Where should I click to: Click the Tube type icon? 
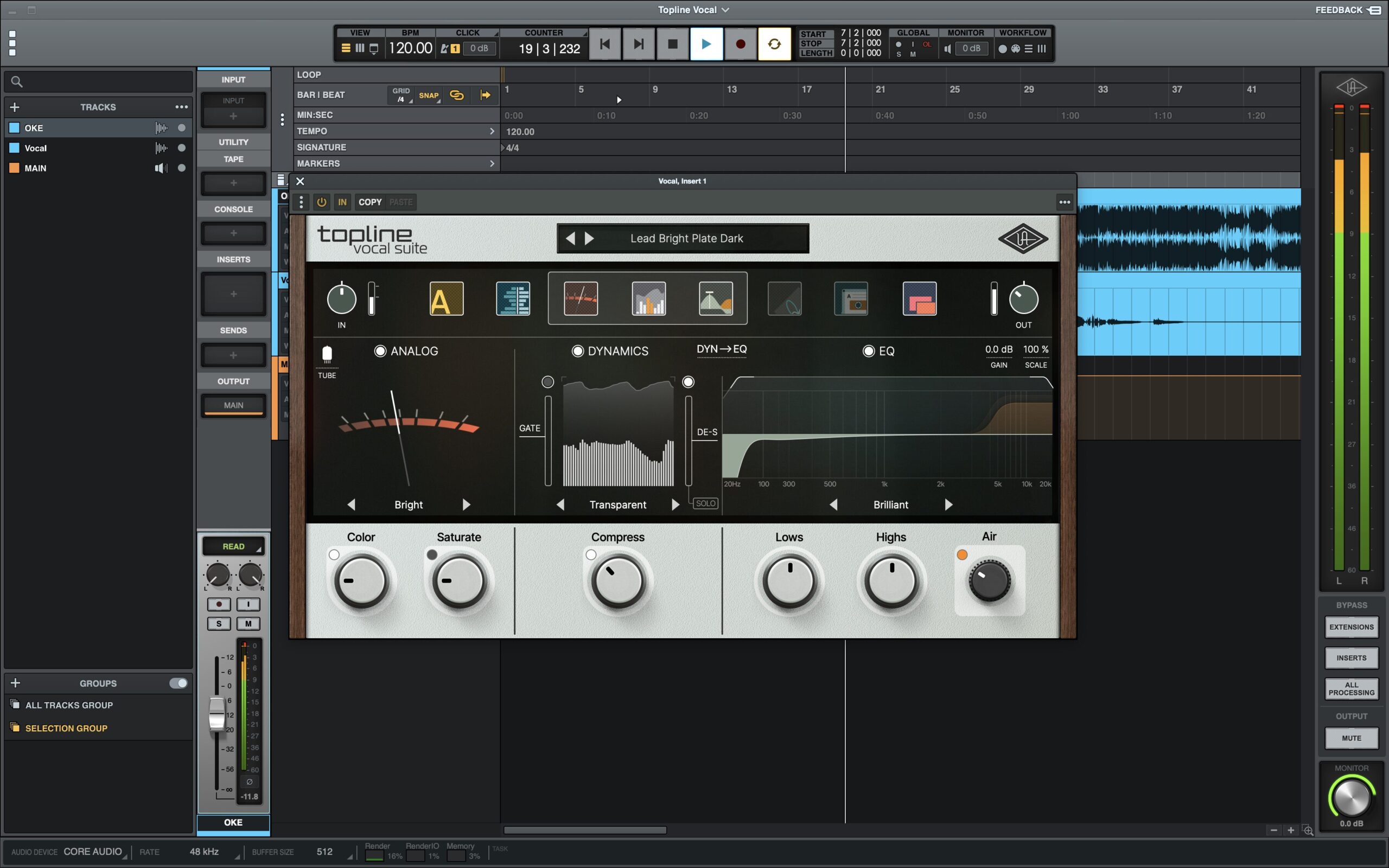(x=327, y=354)
